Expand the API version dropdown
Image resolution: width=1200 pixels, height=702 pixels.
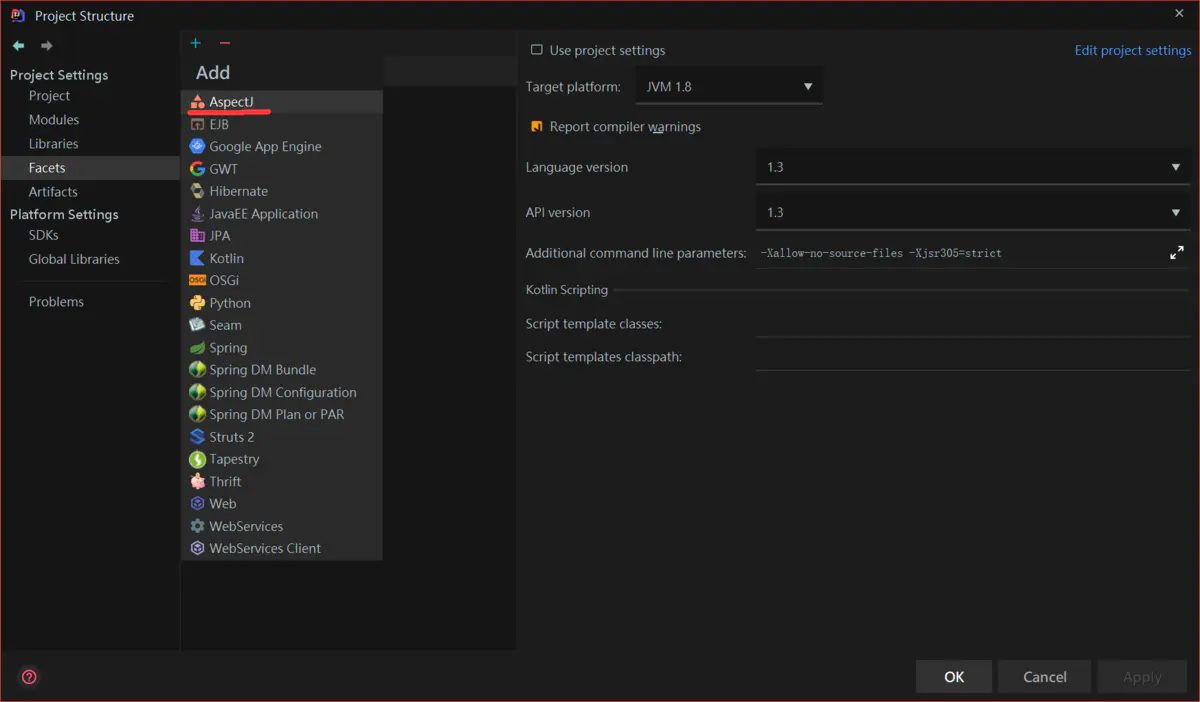(972, 212)
